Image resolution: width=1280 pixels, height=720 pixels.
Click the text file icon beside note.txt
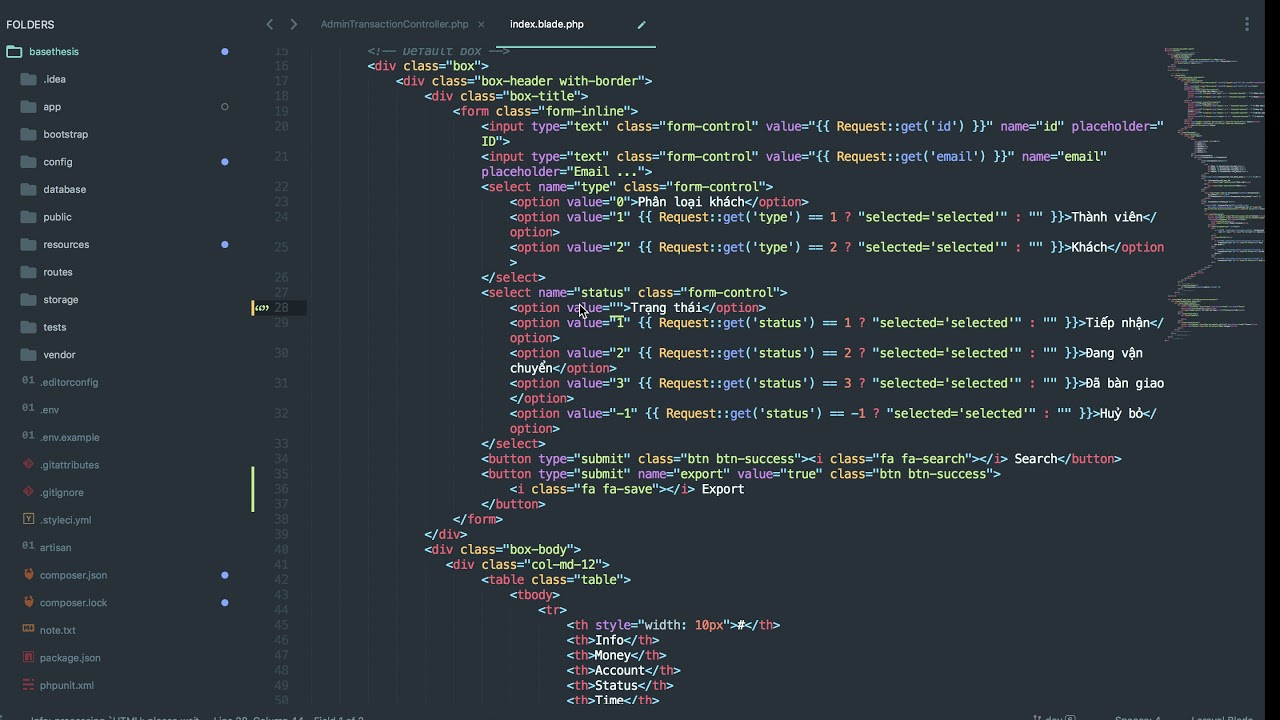tap(28, 630)
